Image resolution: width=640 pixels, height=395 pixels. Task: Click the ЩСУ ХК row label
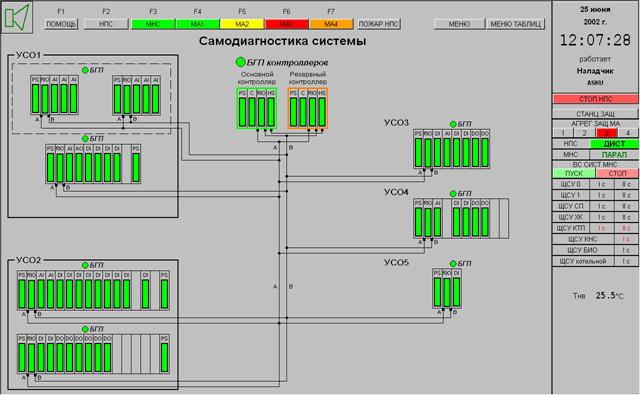pyautogui.click(x=571, y=217)
